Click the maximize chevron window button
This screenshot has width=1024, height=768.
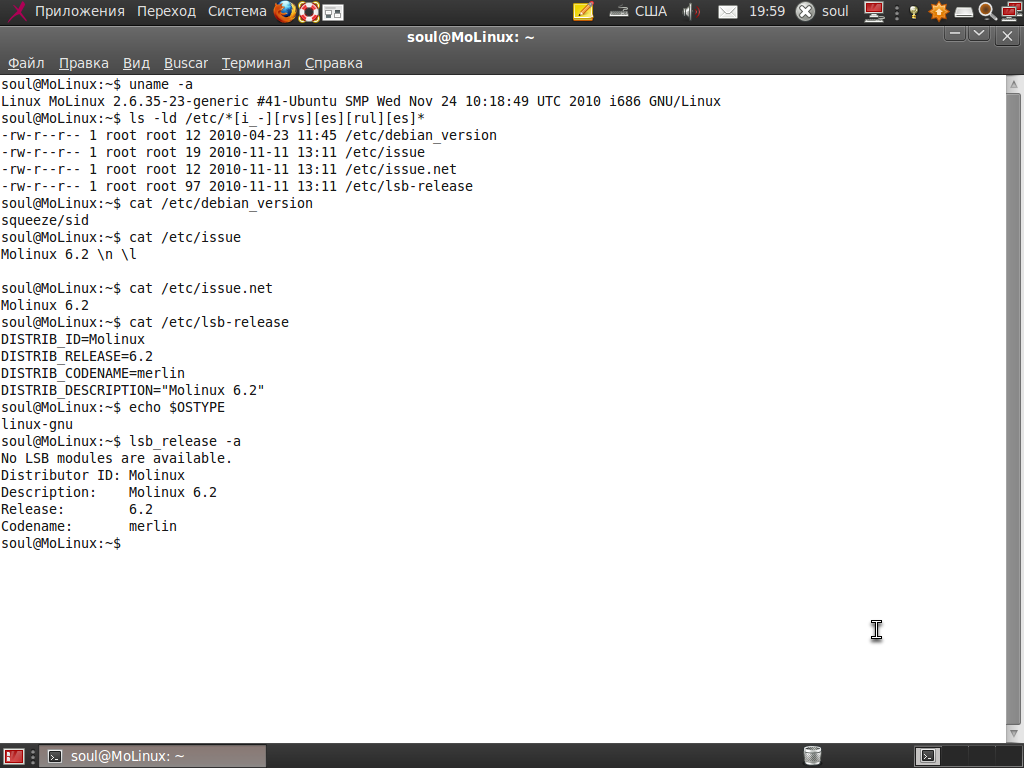click(978, 34)
